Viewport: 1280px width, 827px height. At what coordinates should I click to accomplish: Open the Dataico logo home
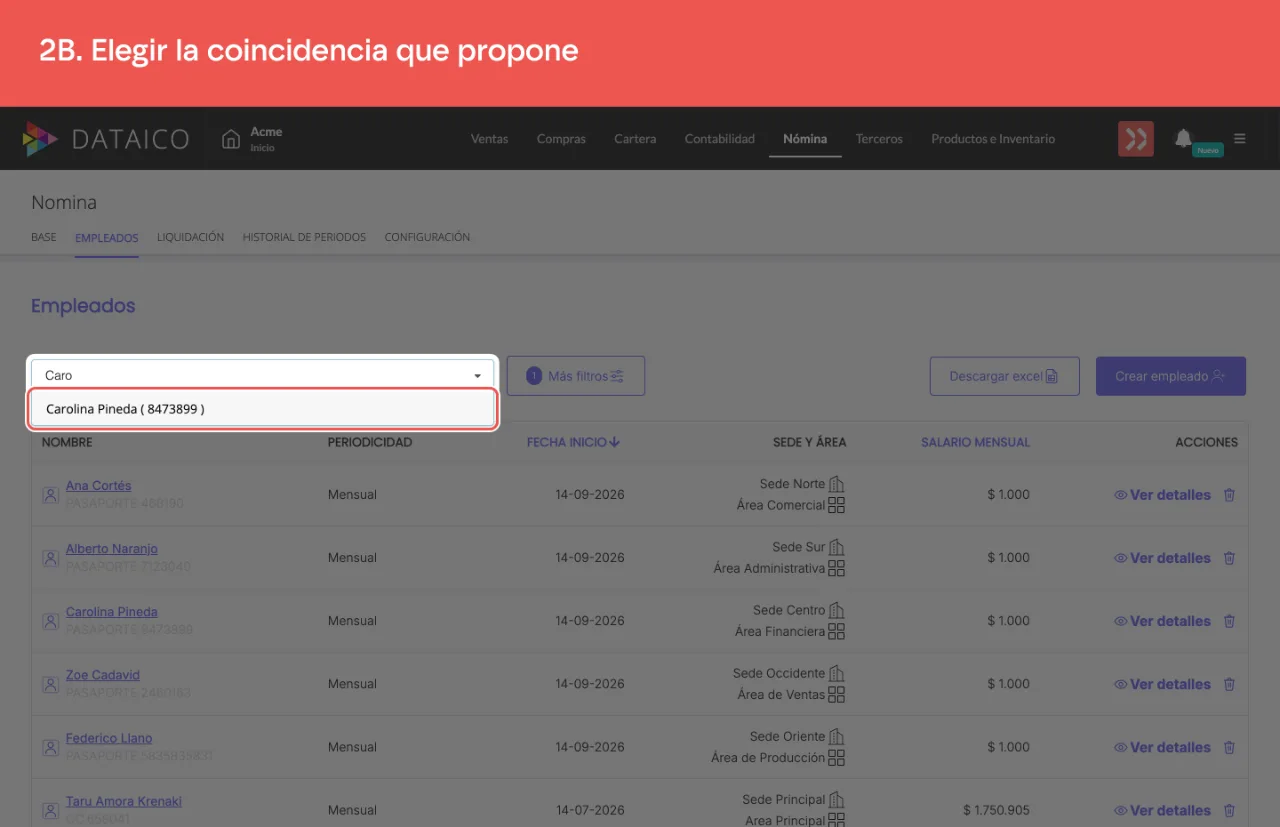[x=106, y=139]
